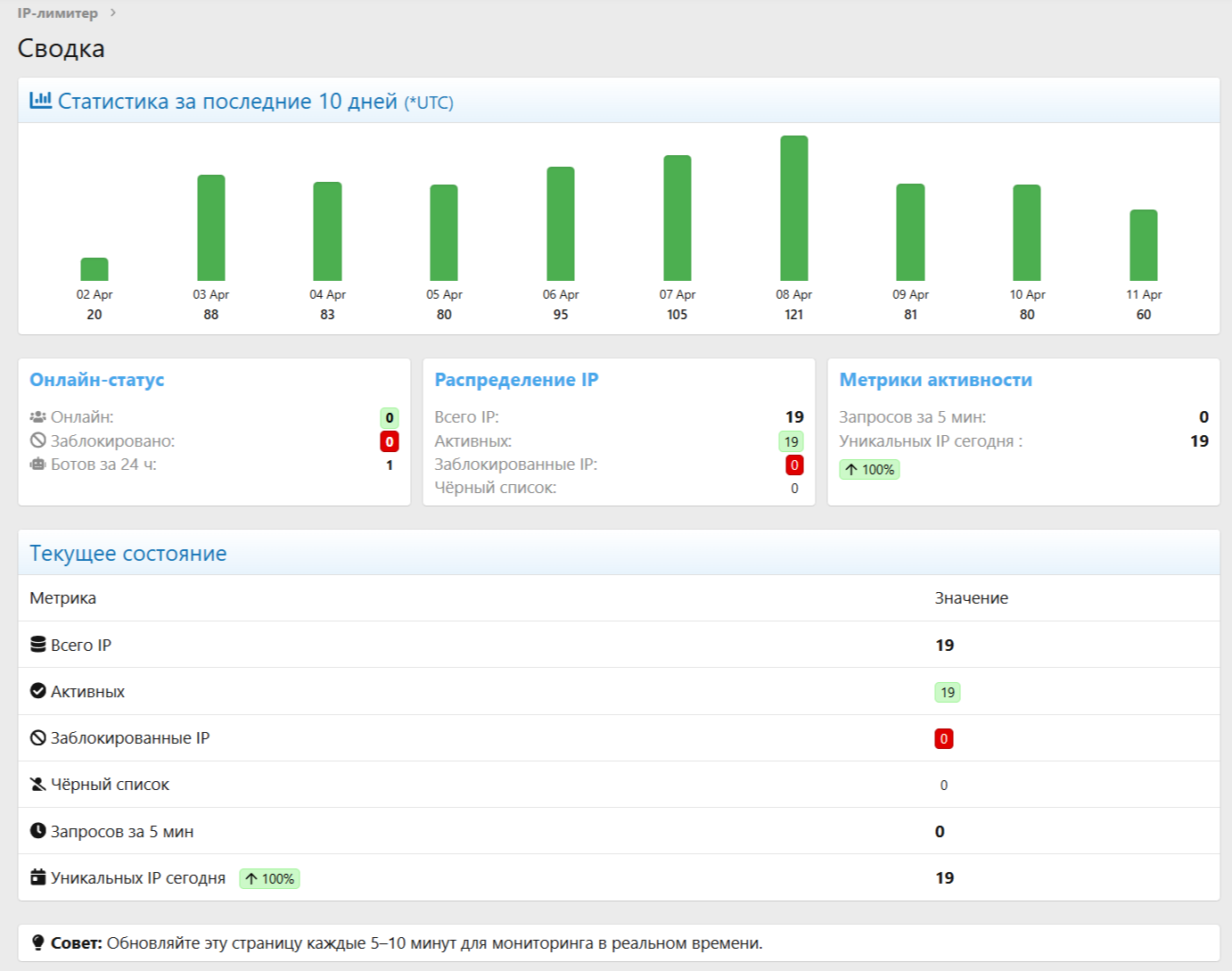This screenshot has width=1232, height=971.
Task: Select the Метрики активности card heading
Action: (x=936, y=380)
